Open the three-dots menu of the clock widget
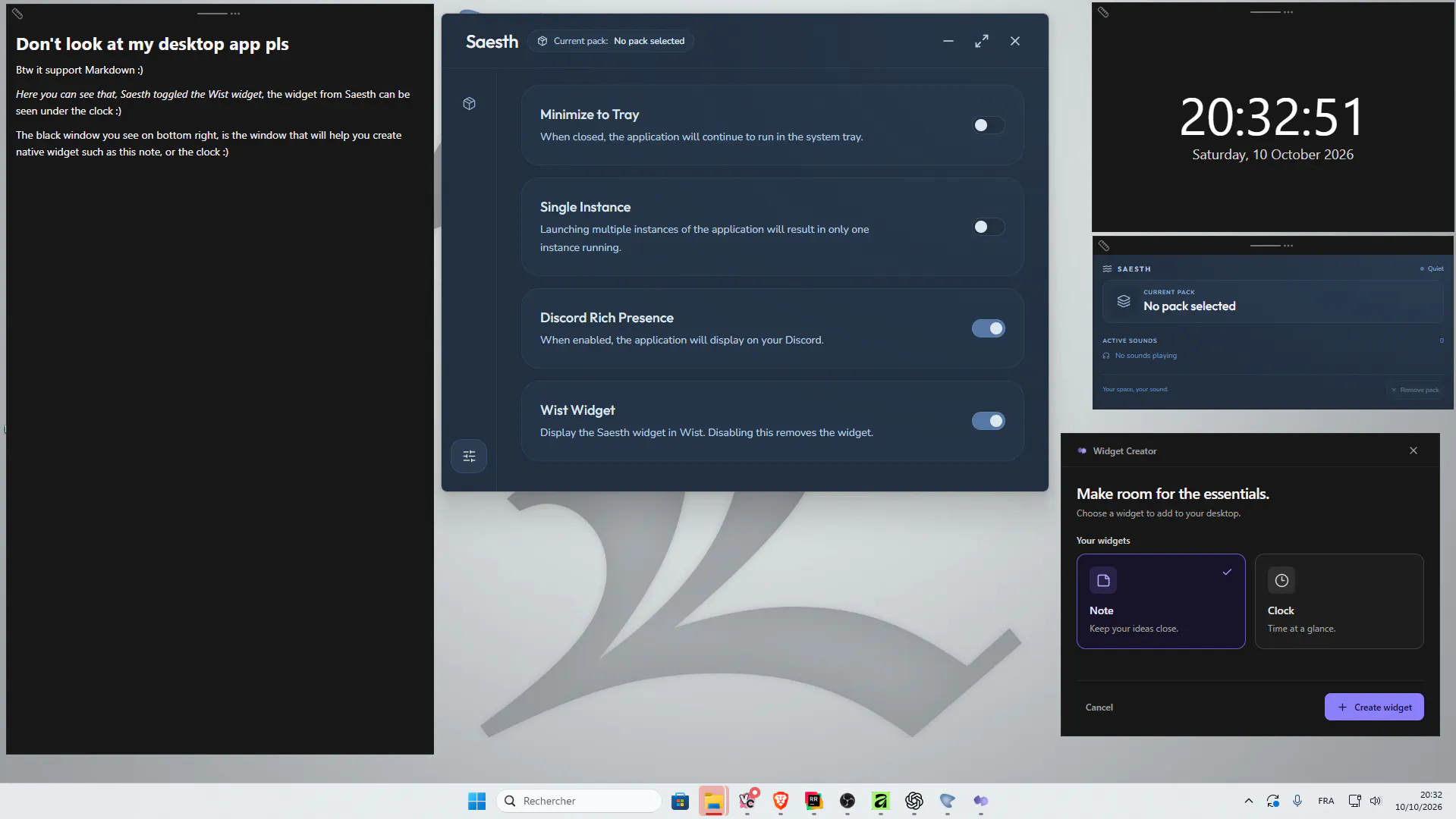Screen dimensions: 1456x819 pos(1288,12)
